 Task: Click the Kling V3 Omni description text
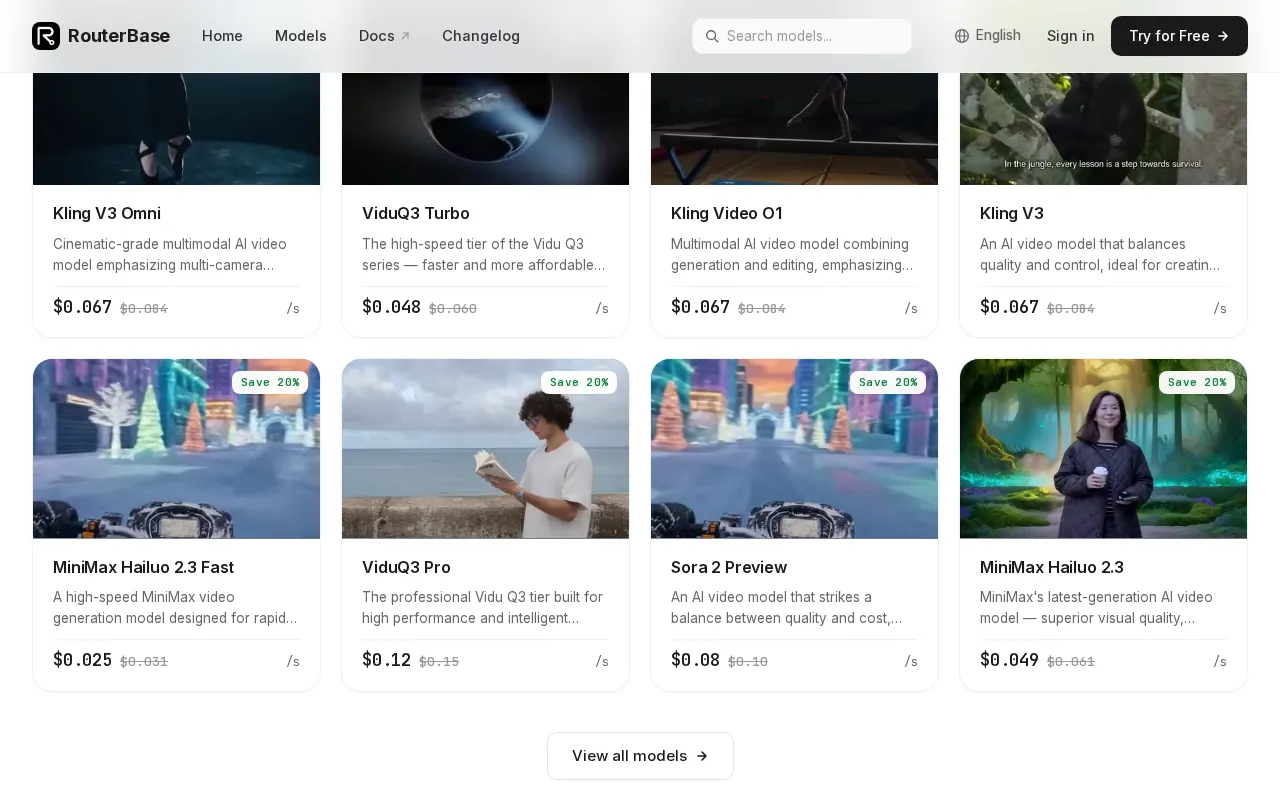click(x=176, y=255)
